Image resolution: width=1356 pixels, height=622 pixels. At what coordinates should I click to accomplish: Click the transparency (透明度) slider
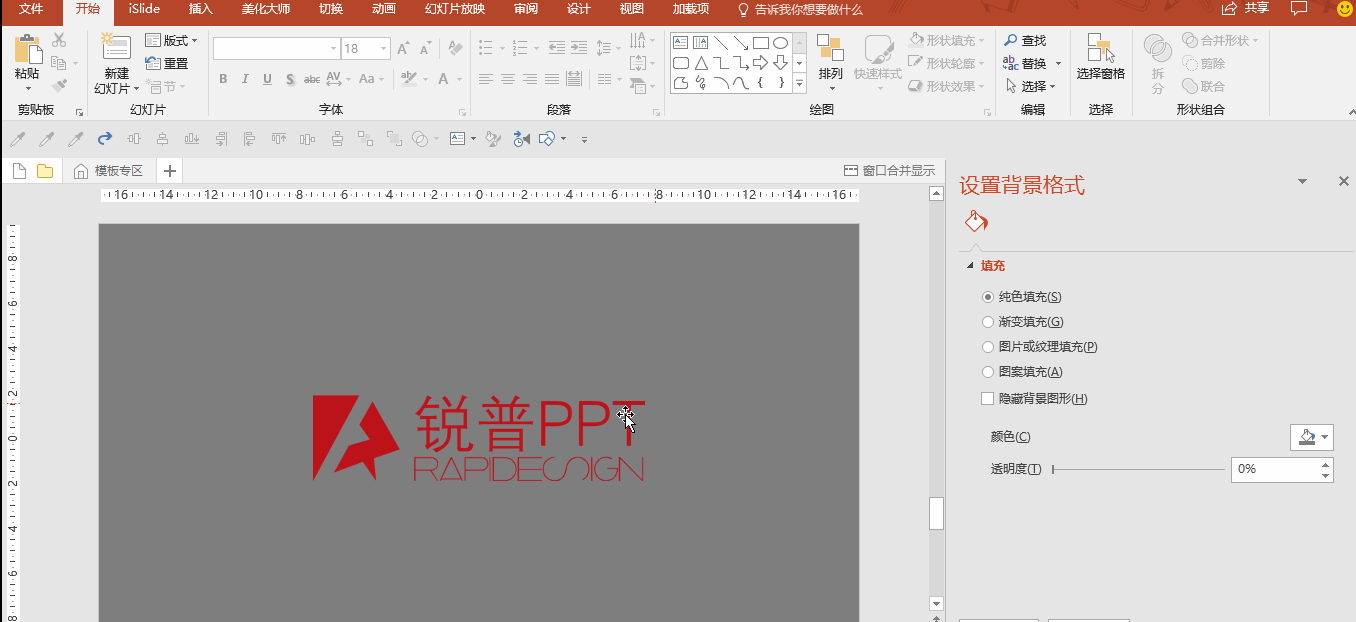click(x=1138, y=469)
